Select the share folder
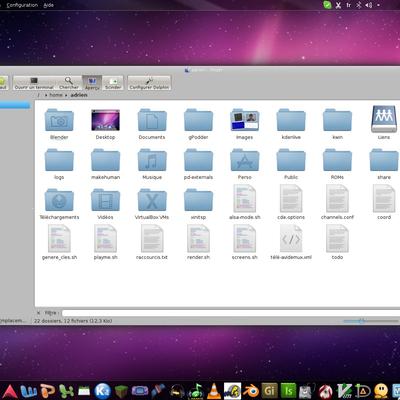 point(384,164)
